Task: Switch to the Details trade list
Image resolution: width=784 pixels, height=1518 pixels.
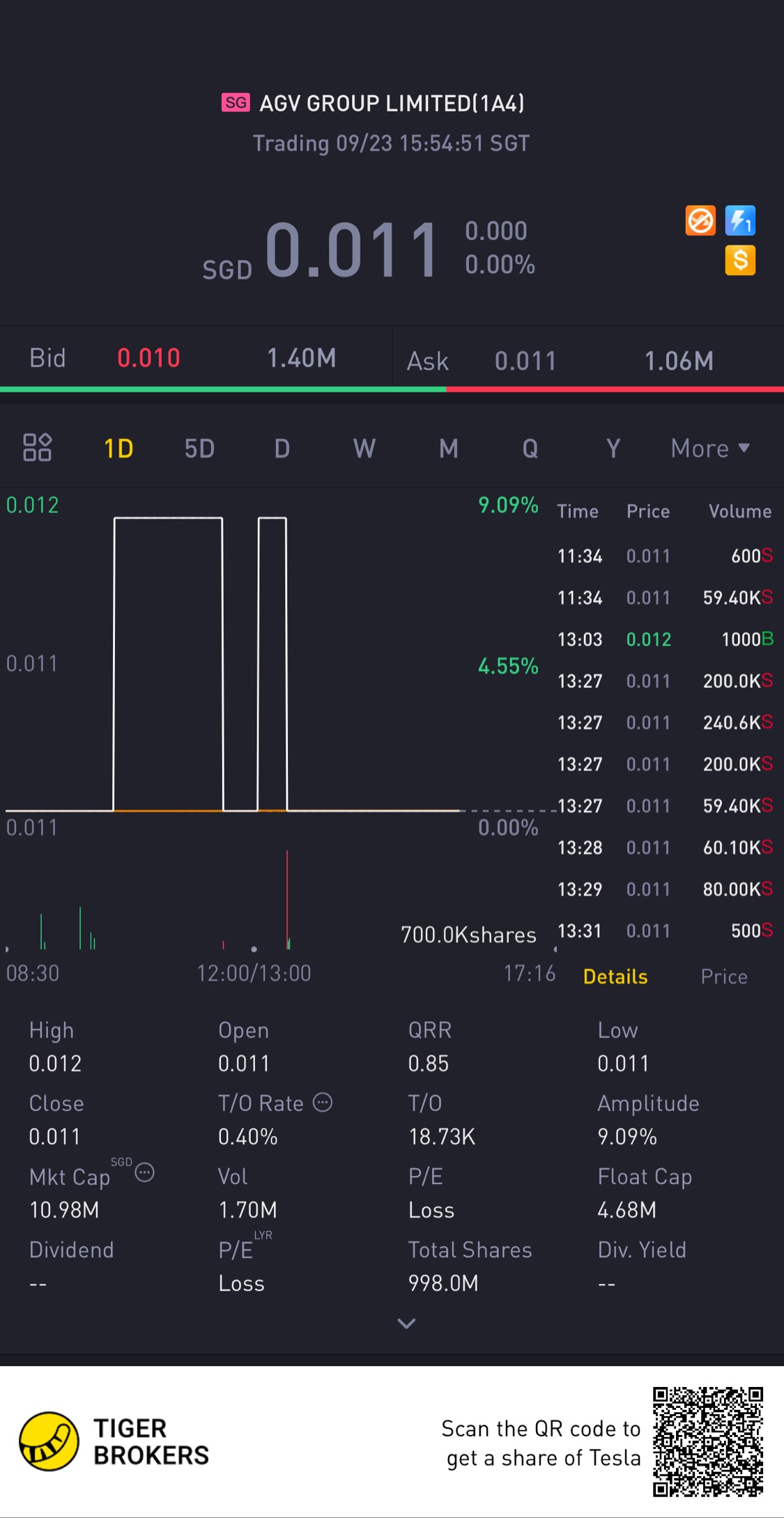Action: click(x=615, y=976)
